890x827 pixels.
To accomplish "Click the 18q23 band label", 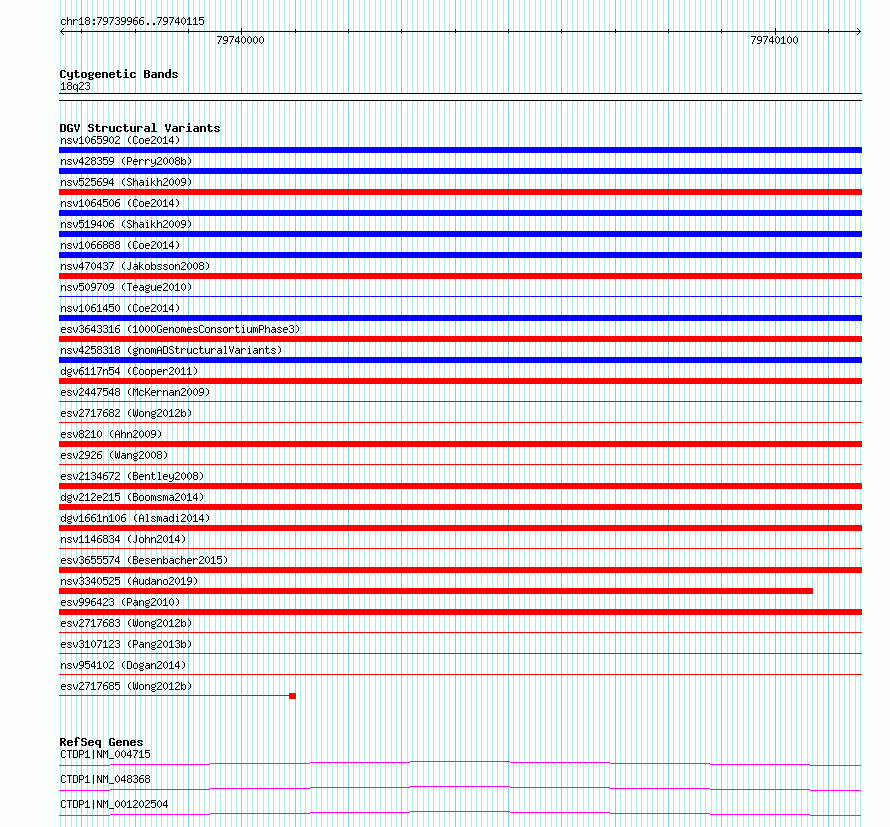I will (75, 86).
